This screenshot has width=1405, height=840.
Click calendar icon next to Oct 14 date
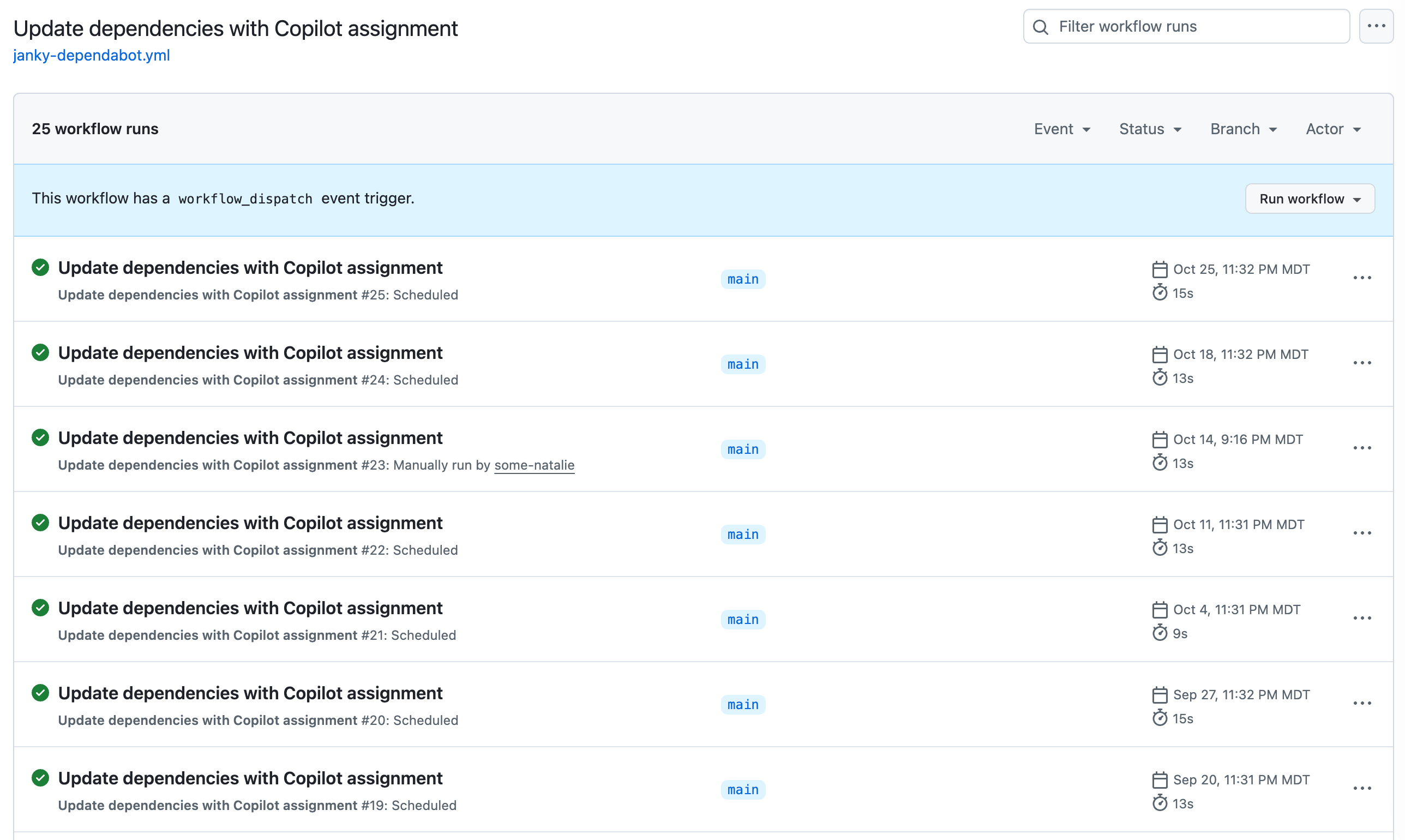point(1160,440)
